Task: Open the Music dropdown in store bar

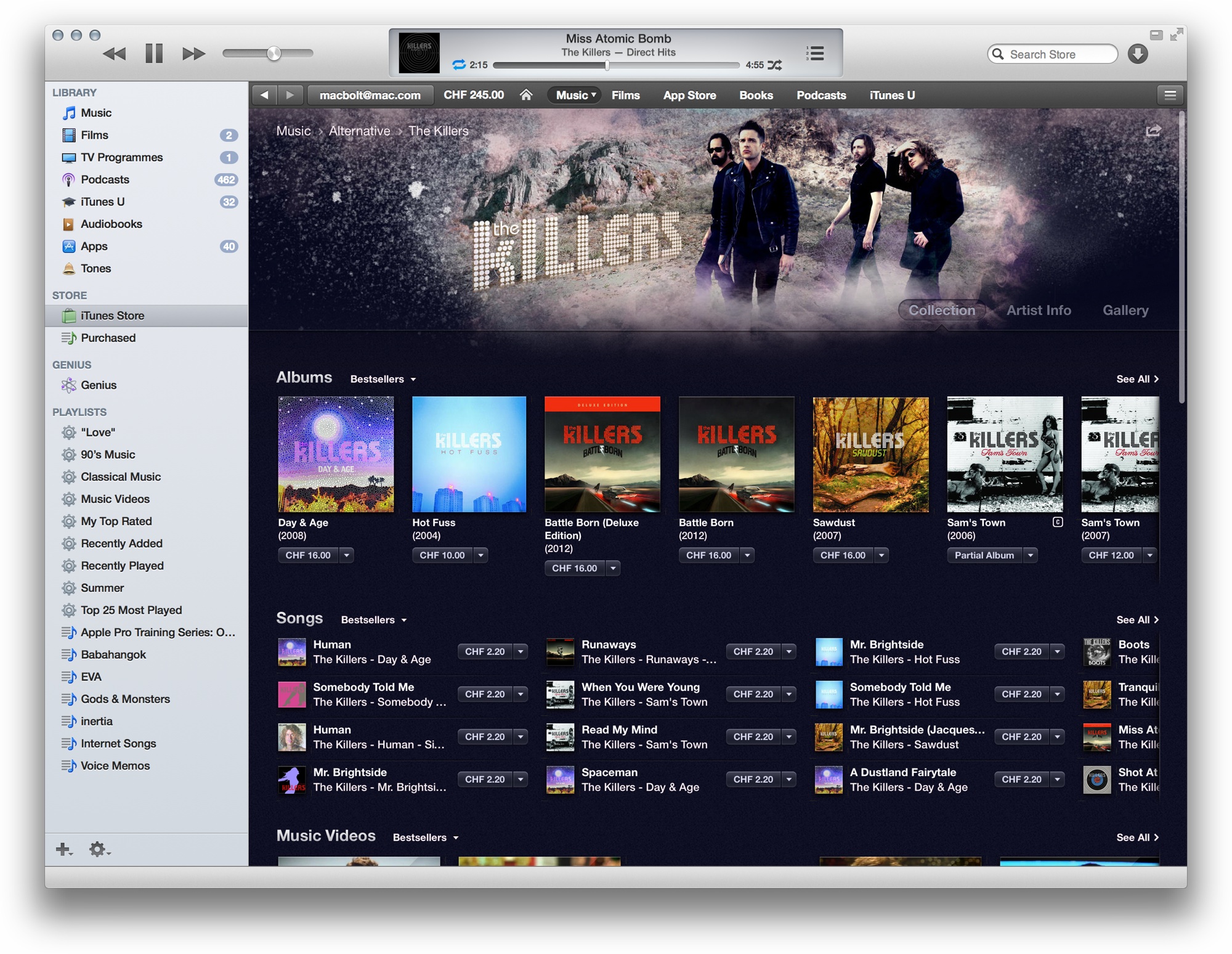Action: click(x=575, y=95)
